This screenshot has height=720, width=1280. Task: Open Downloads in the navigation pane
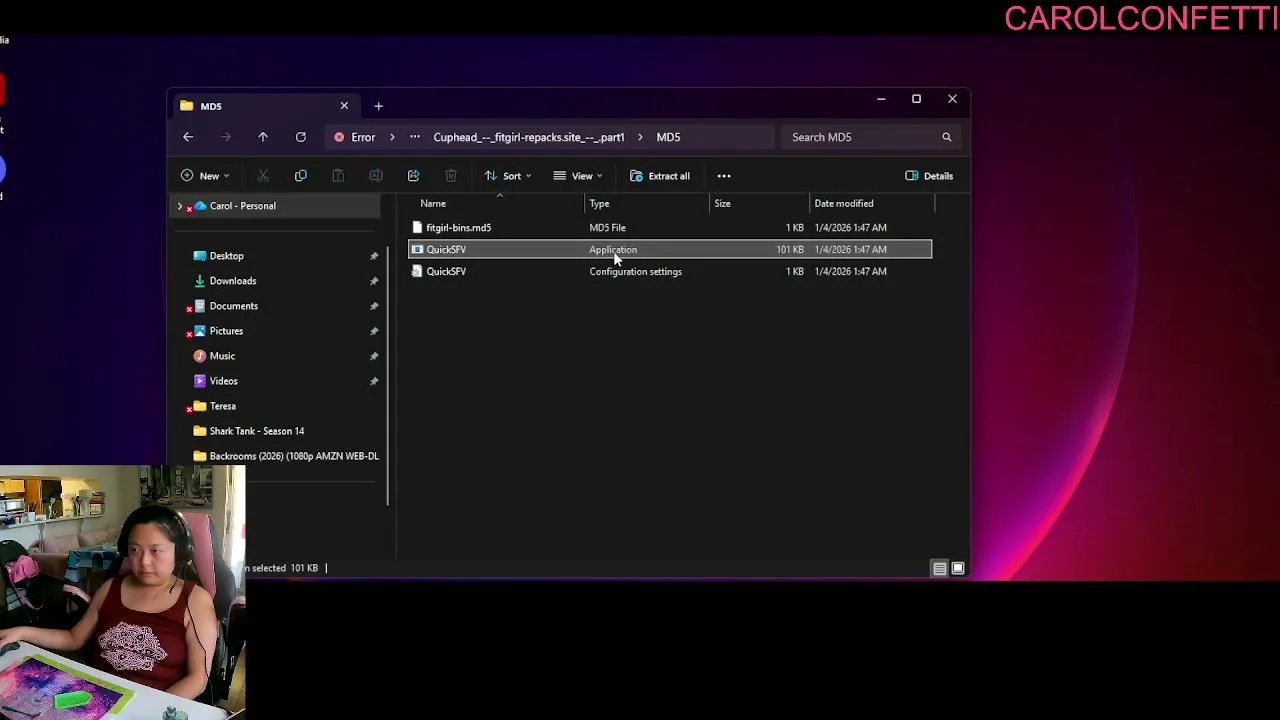(233, 281)
